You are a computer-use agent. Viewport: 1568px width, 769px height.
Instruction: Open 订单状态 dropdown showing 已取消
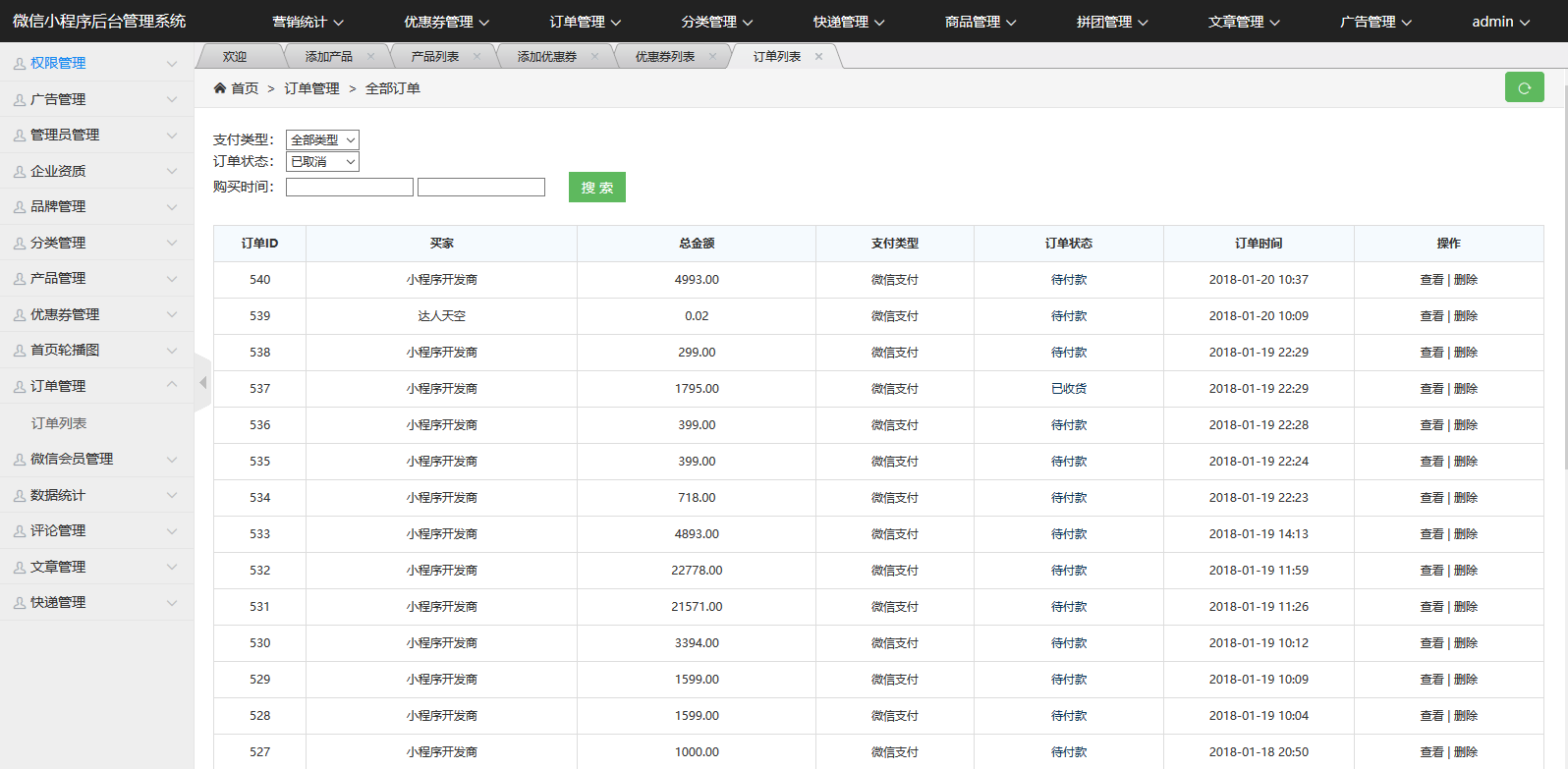coord(322,161)
